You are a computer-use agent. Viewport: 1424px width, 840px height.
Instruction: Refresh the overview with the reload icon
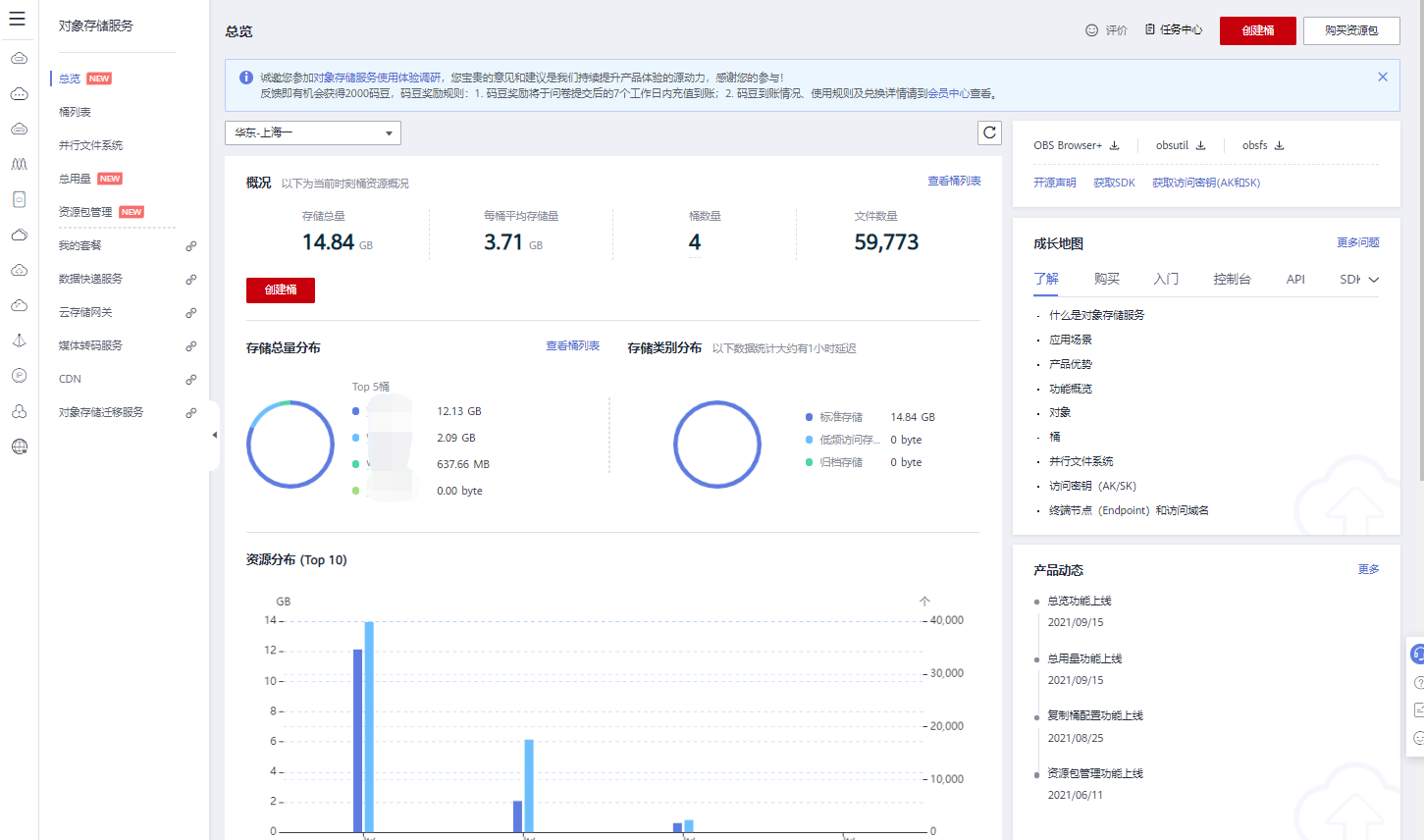tap(989, 132)
